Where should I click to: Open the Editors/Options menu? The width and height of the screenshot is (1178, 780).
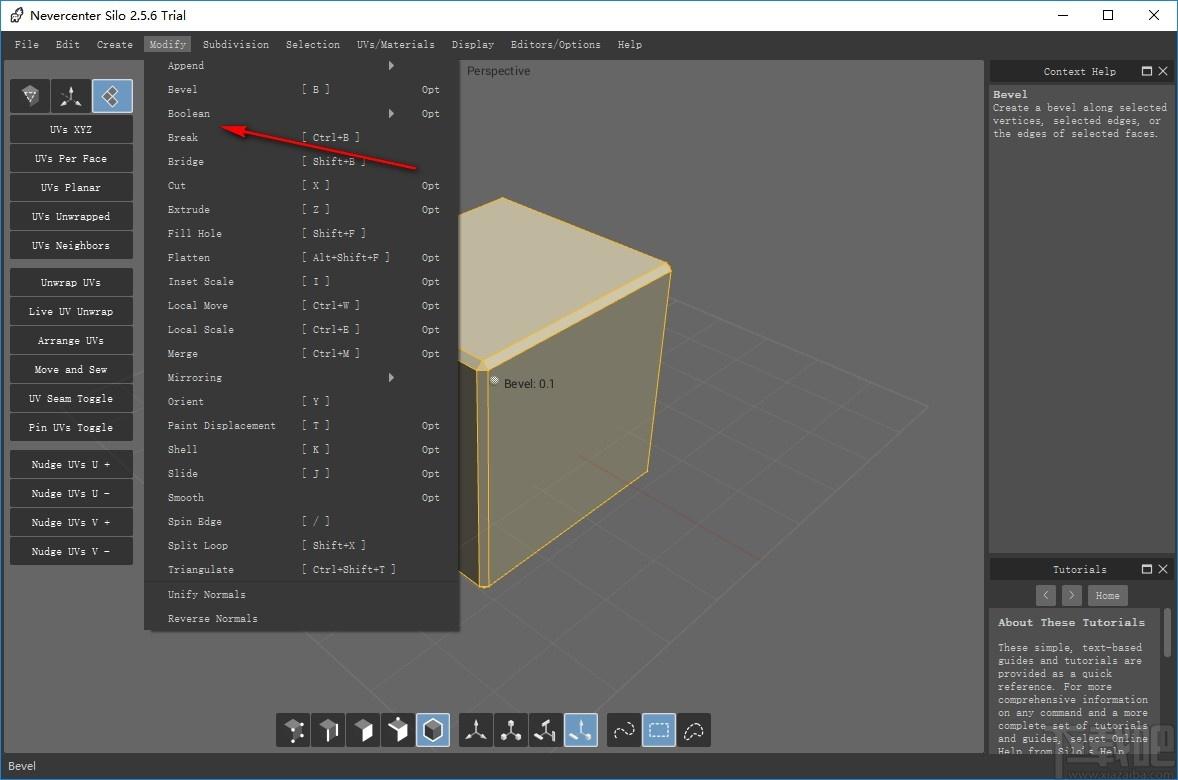click(556, 44)
